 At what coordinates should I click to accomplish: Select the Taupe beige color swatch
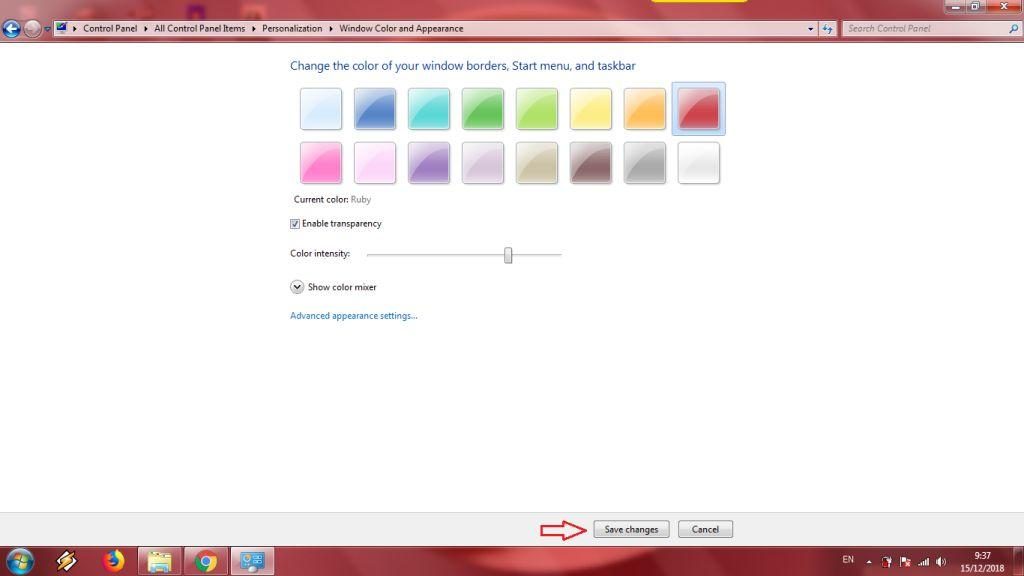[x=537, y=163]
